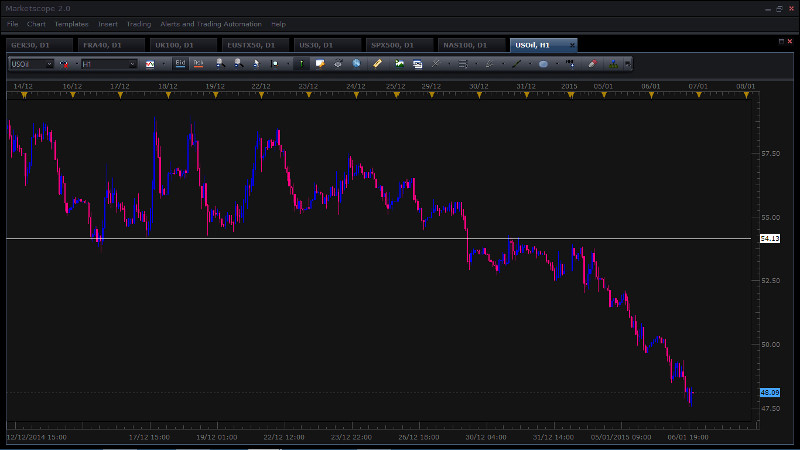
Task: Select the fan lines drawing tool
Action: coord(490,64)
